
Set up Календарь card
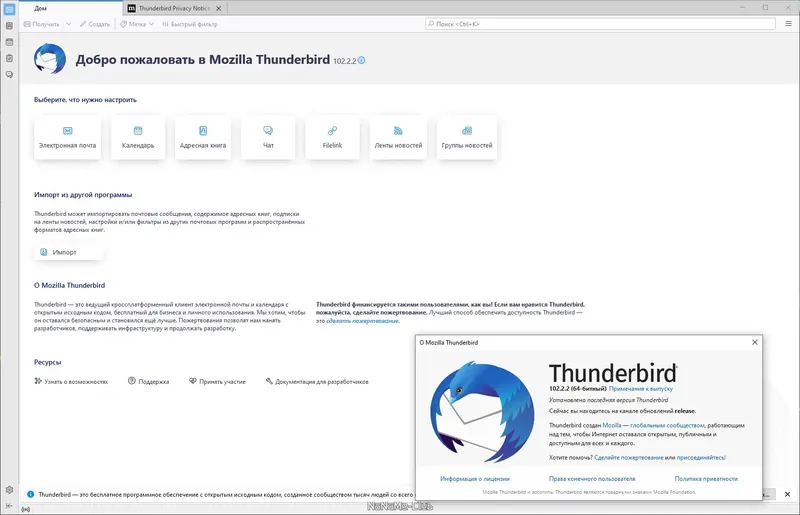click(x=138, y=138)
